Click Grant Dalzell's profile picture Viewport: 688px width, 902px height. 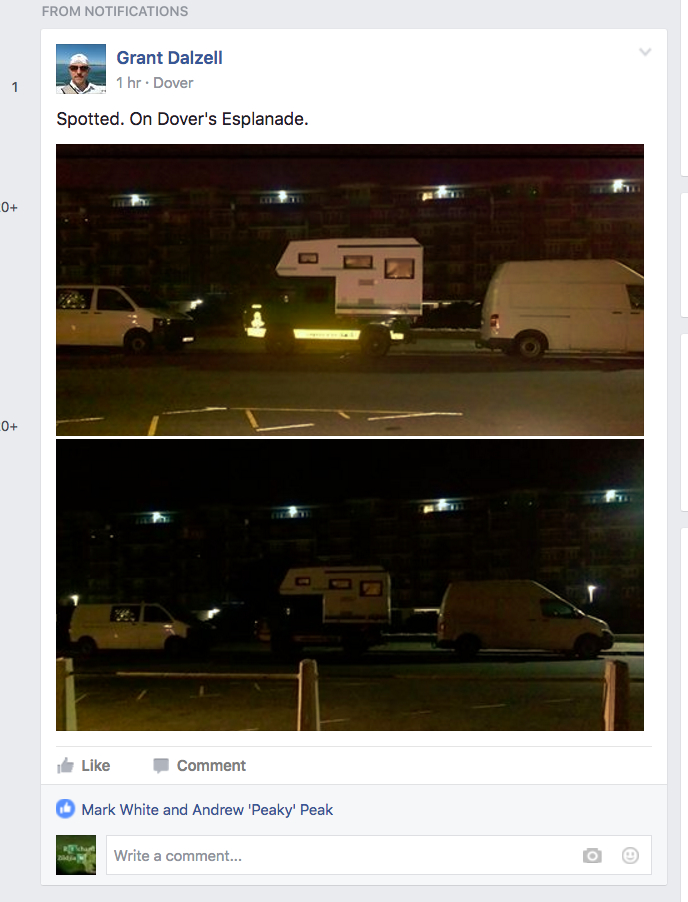(x=81, y=69)
